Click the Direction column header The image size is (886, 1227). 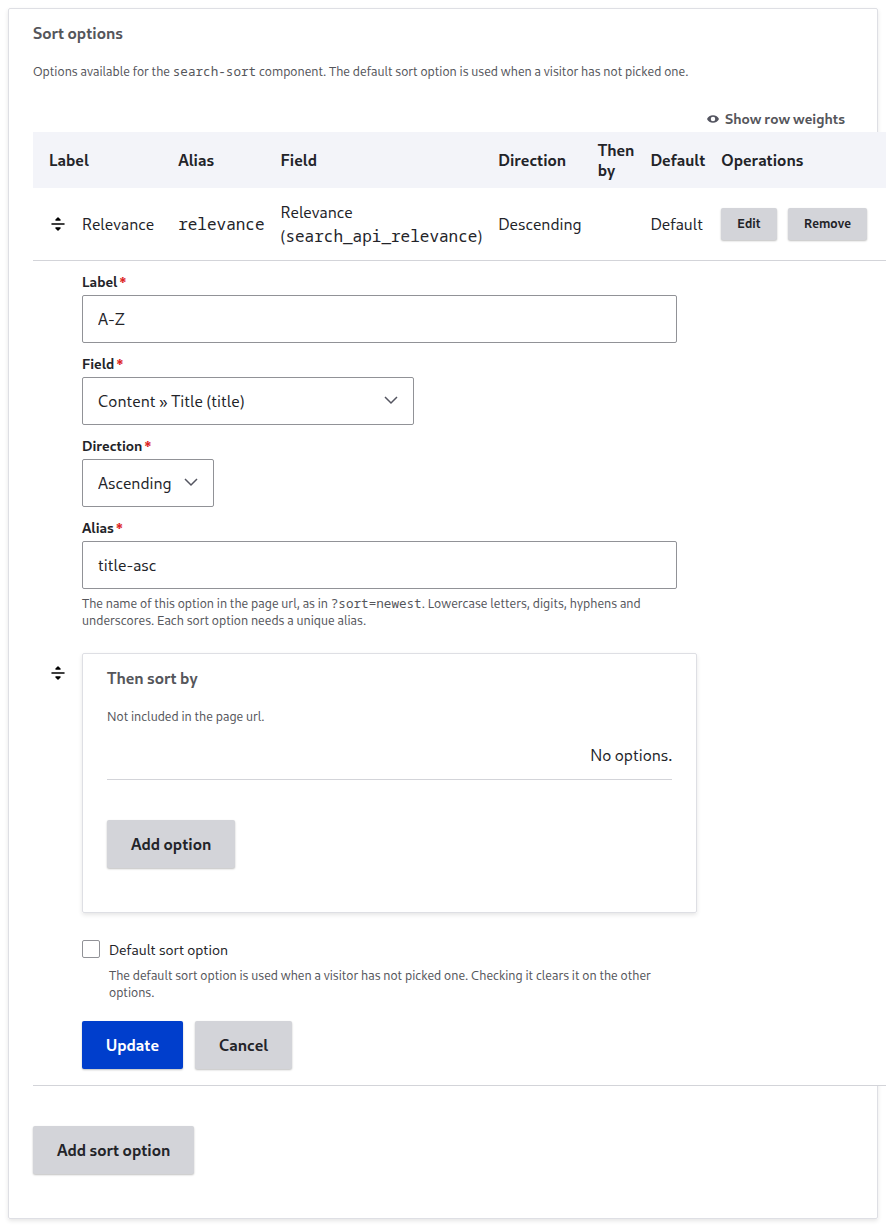click(532, 160)
